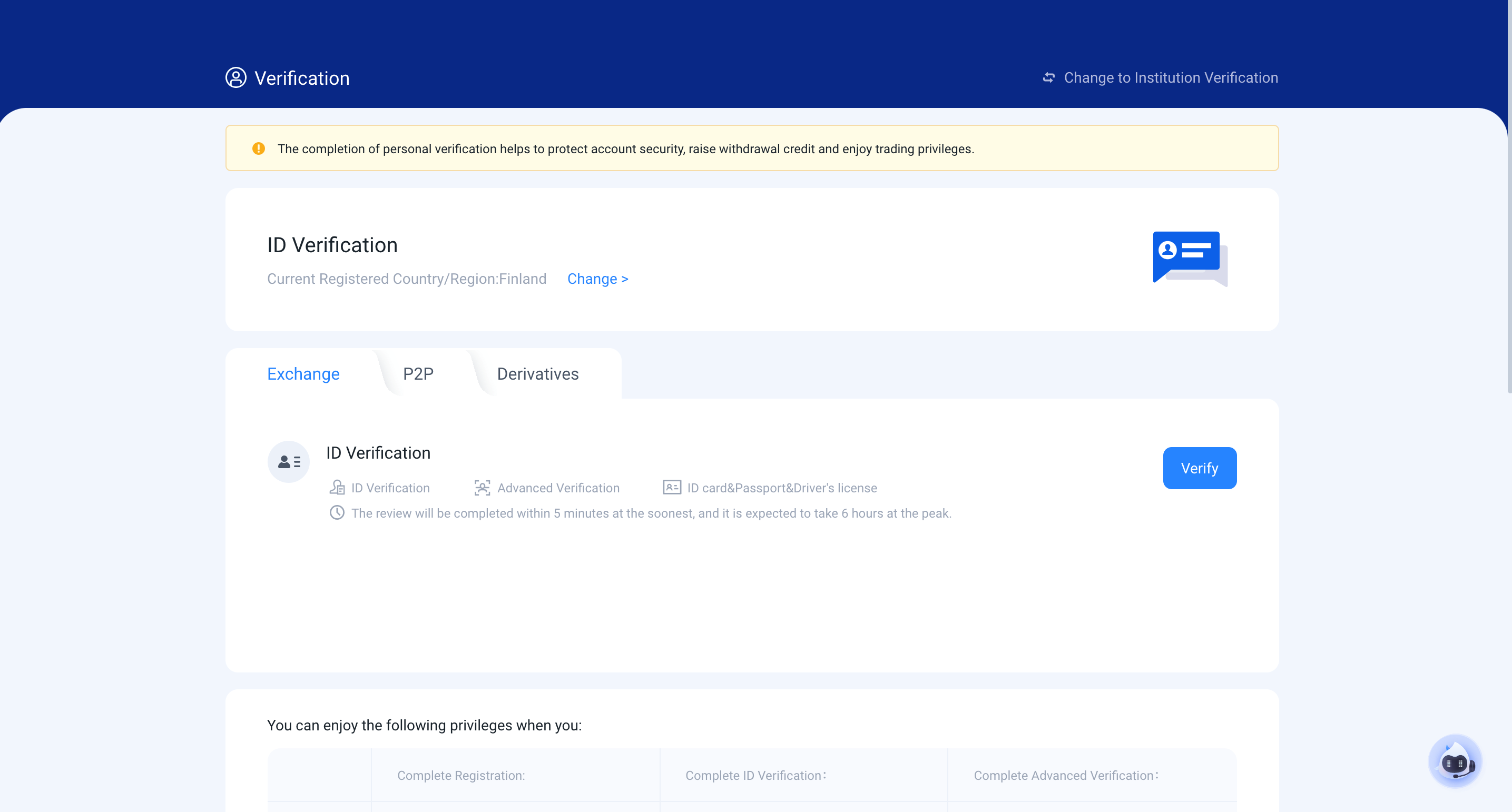Click the Verification user profile icon
Image resolution: width=1512 pixels, height=812 pixels.
(235, 77)
